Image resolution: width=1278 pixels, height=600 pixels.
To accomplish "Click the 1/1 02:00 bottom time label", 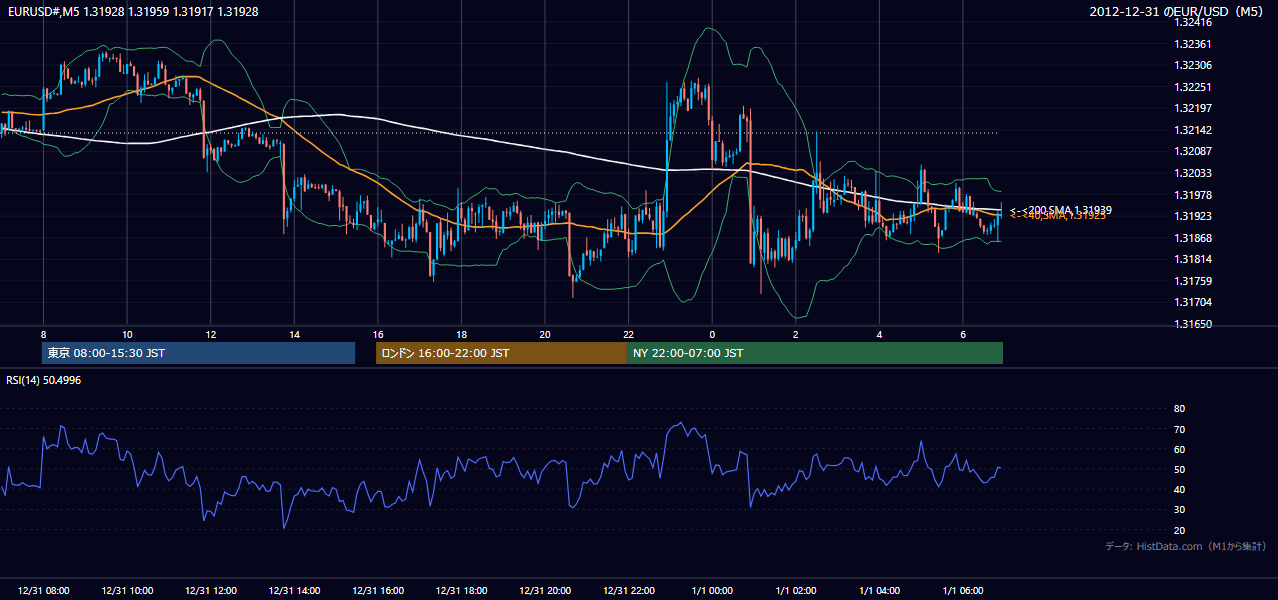I will (796, 591).
